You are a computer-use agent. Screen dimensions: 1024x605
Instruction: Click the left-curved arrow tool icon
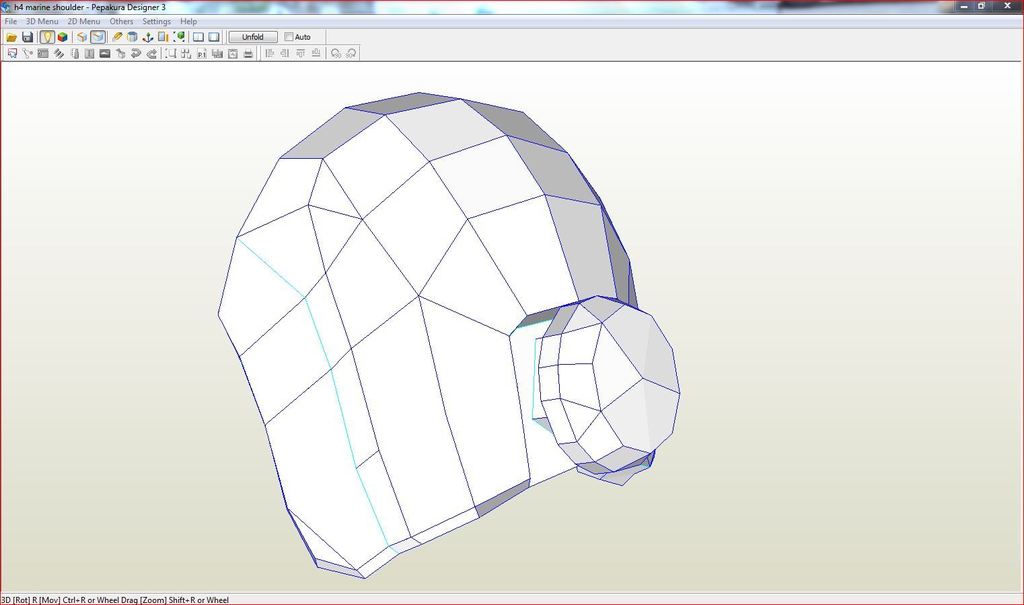click(x=136, y=54)
